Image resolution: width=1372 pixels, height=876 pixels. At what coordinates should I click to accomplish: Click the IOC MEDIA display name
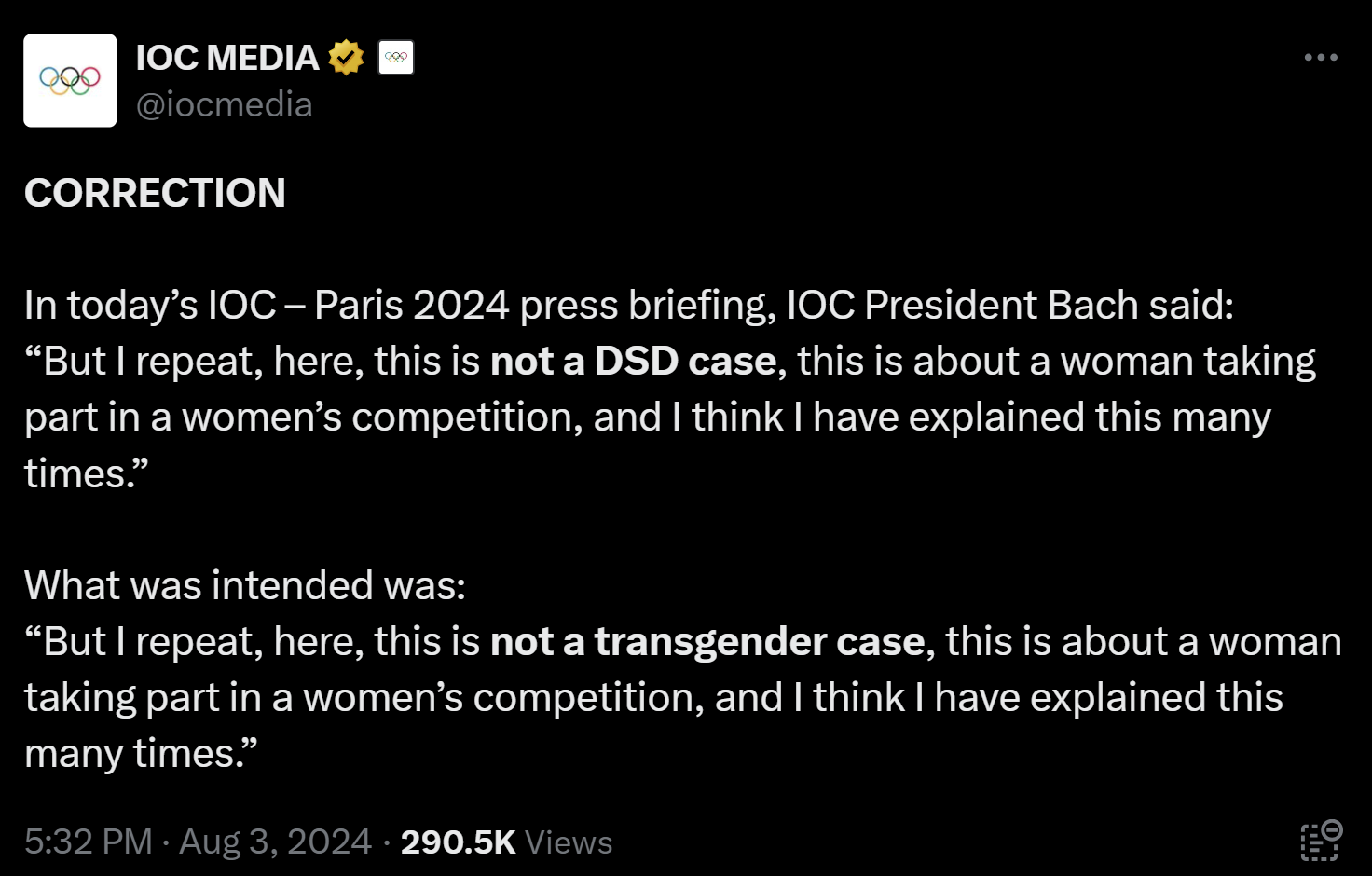tap(227, 58)
